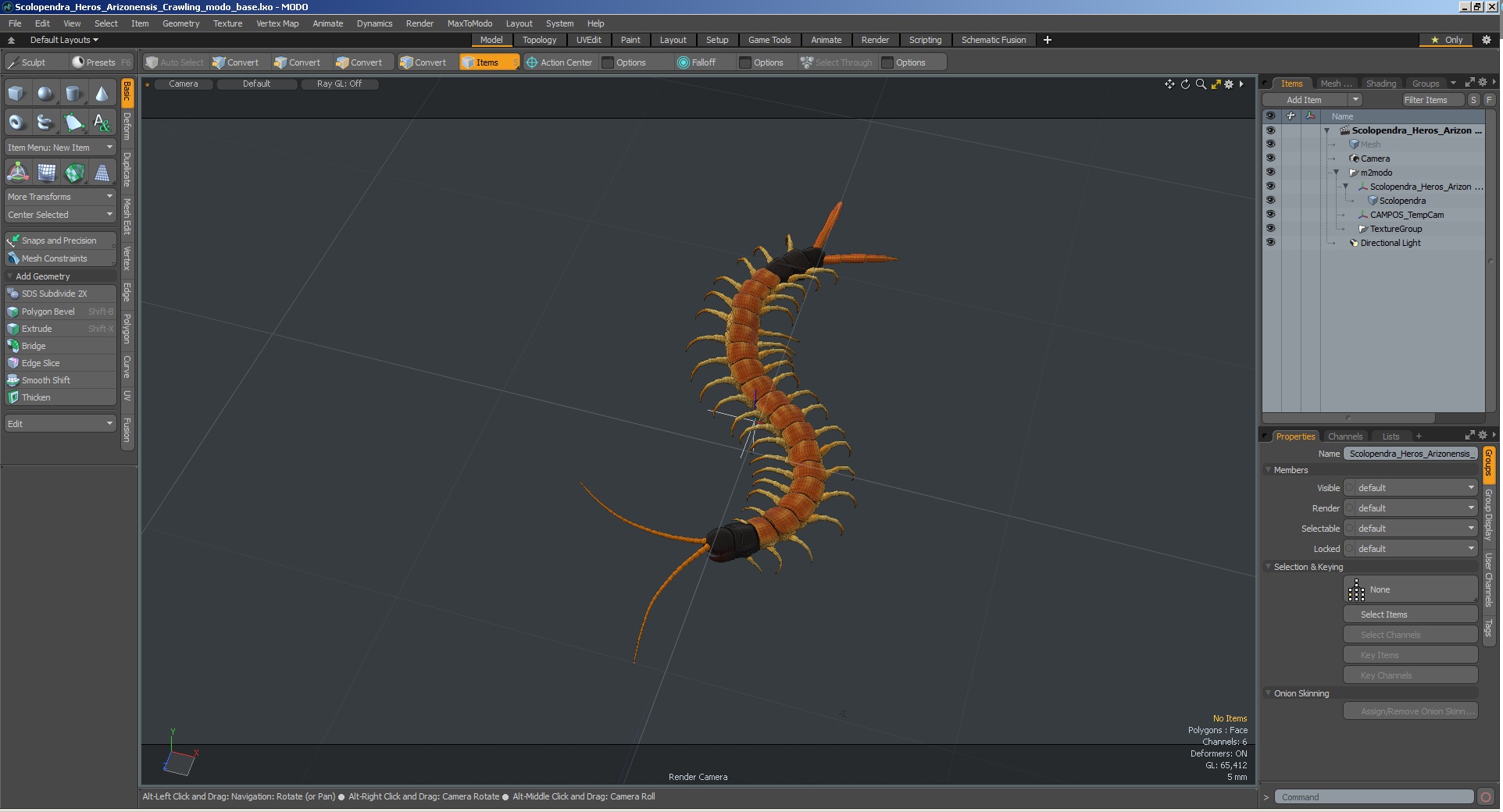Screen dimensions: 1503x812
Task: Click the Command input field
Action: [1374, 797]
